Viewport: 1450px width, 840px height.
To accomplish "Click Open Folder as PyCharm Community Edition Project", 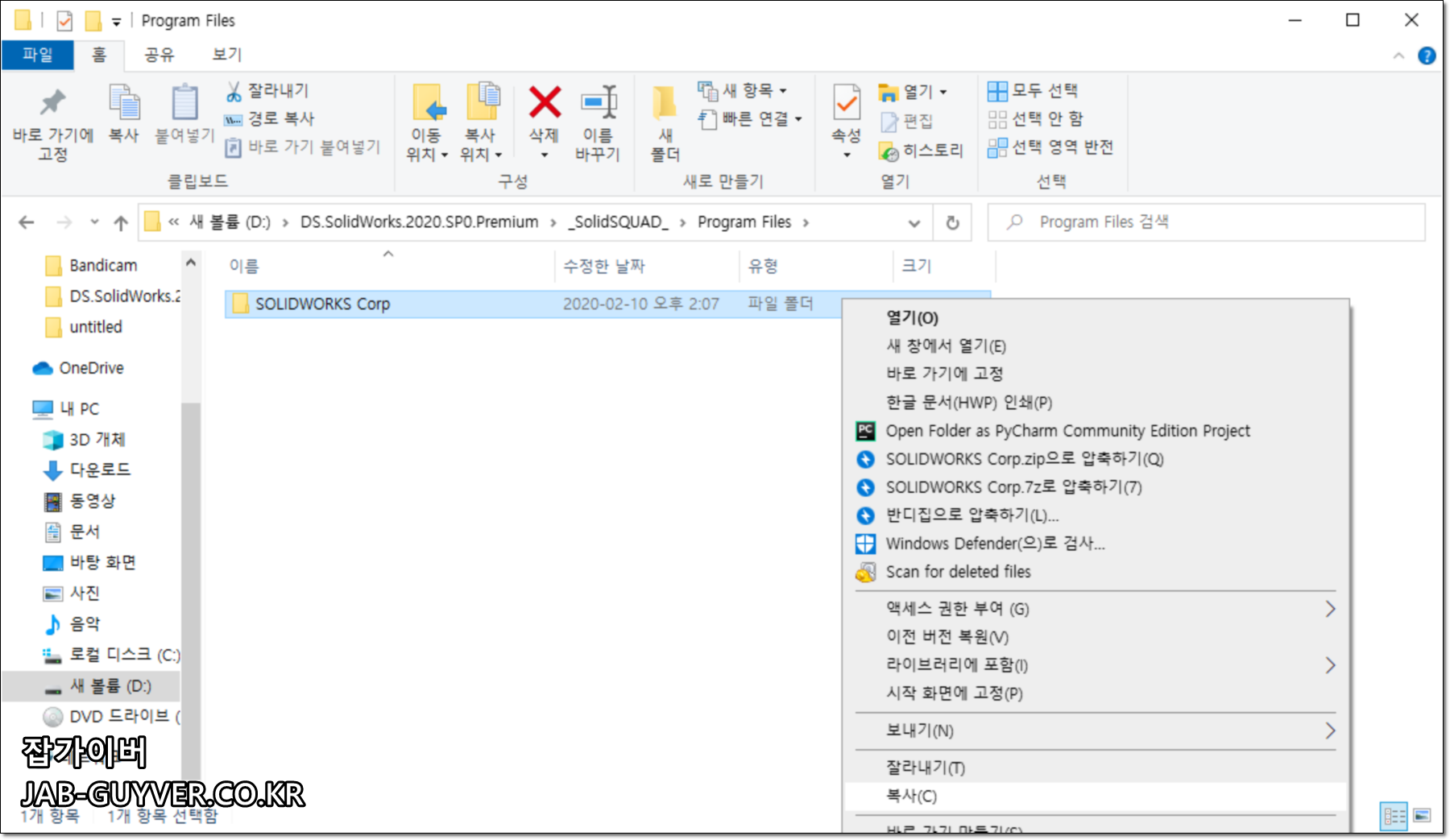I will [x=1068, y=431].
